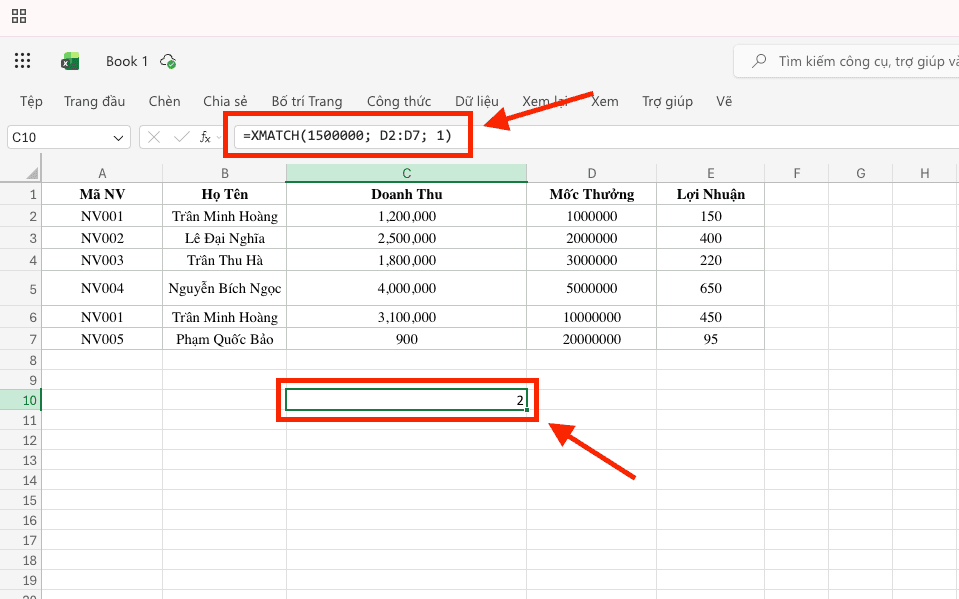Open the Công thức tab

click(399, 101)
